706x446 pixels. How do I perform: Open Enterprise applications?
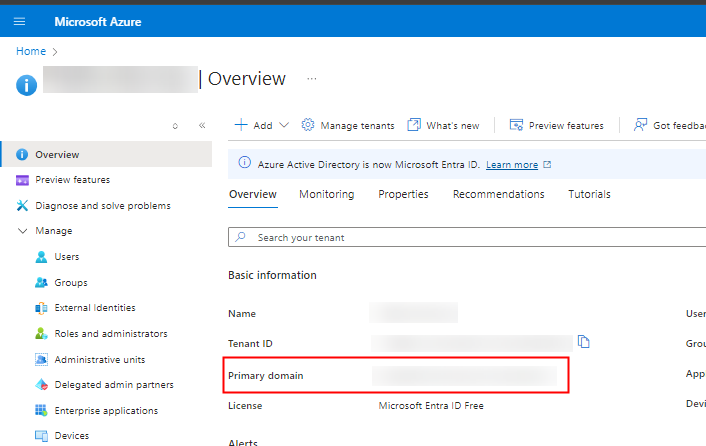click(106, 411)
